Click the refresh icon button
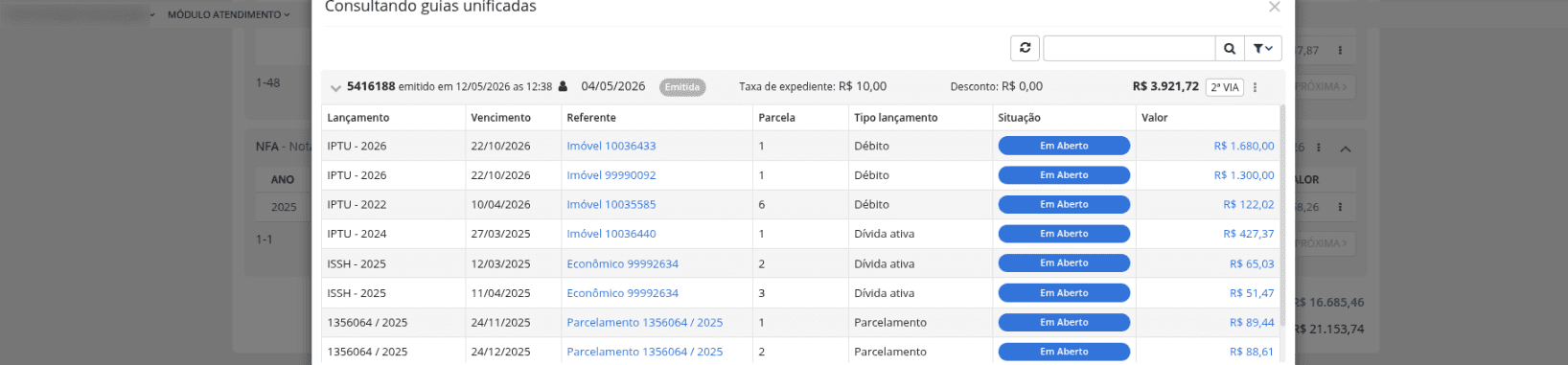Screen dimensions: 1568x365 click(1025, 48)
